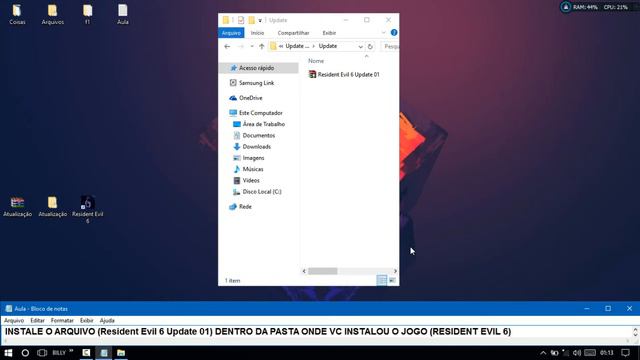Open Downloads in navigation pane
This screenshot has height=360, width=640.
tap(258, 147)
